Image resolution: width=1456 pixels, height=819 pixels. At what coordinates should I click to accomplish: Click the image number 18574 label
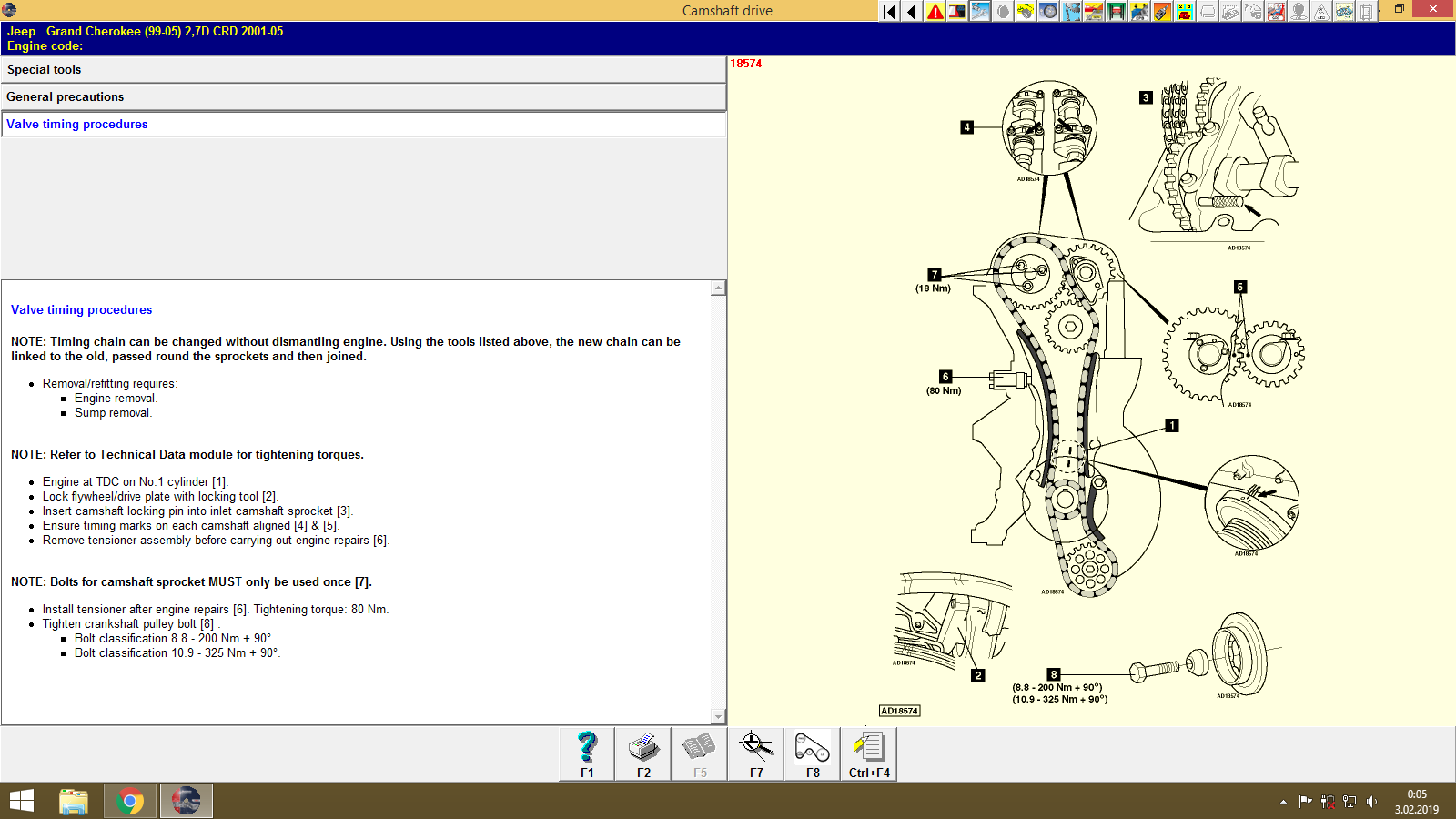coord(746,65)
